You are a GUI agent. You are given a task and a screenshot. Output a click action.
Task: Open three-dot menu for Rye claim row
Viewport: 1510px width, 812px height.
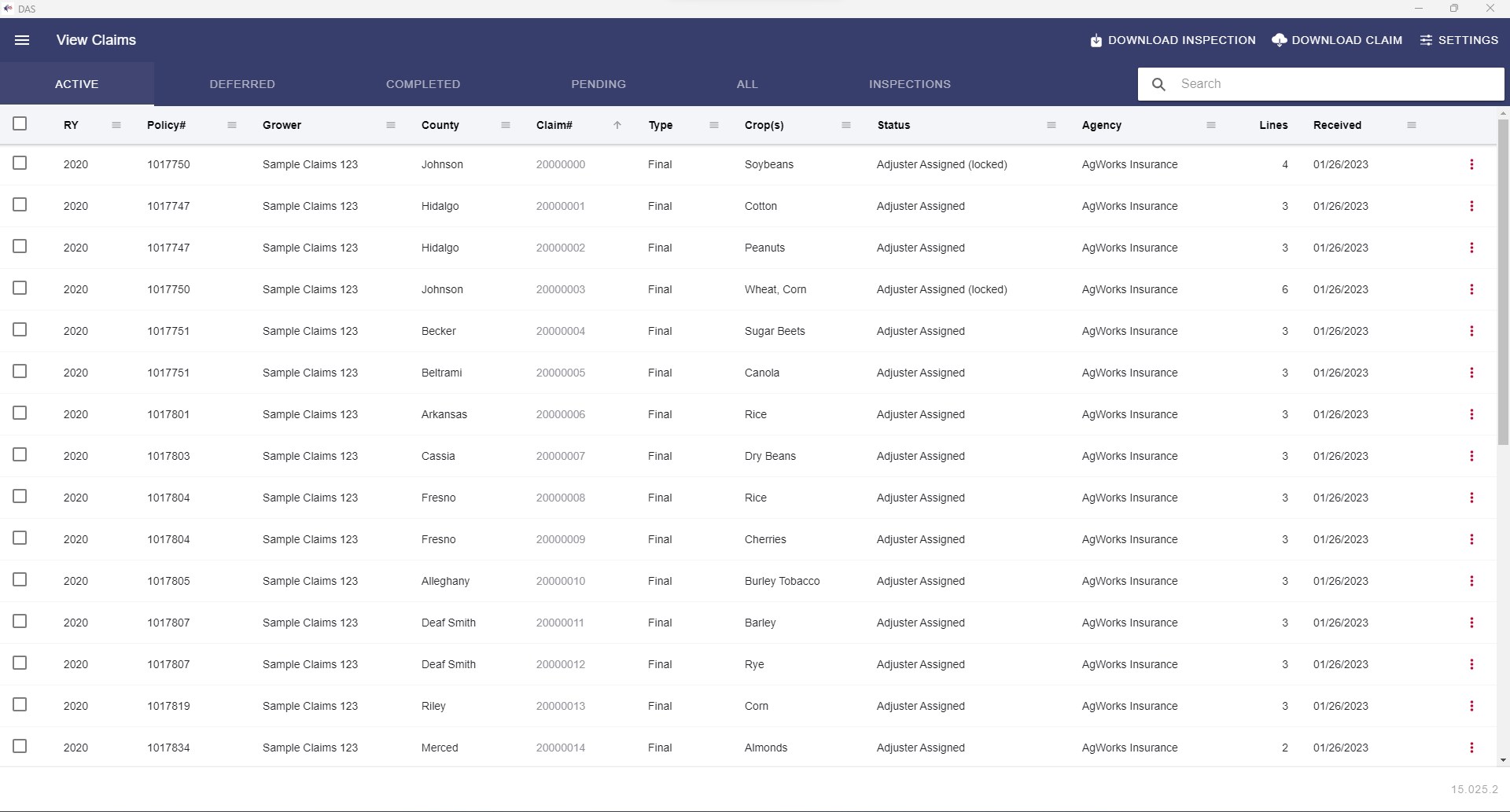1471,664
